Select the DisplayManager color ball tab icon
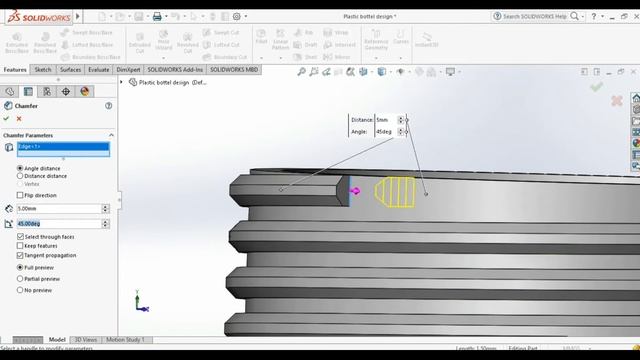 point(84,91)
